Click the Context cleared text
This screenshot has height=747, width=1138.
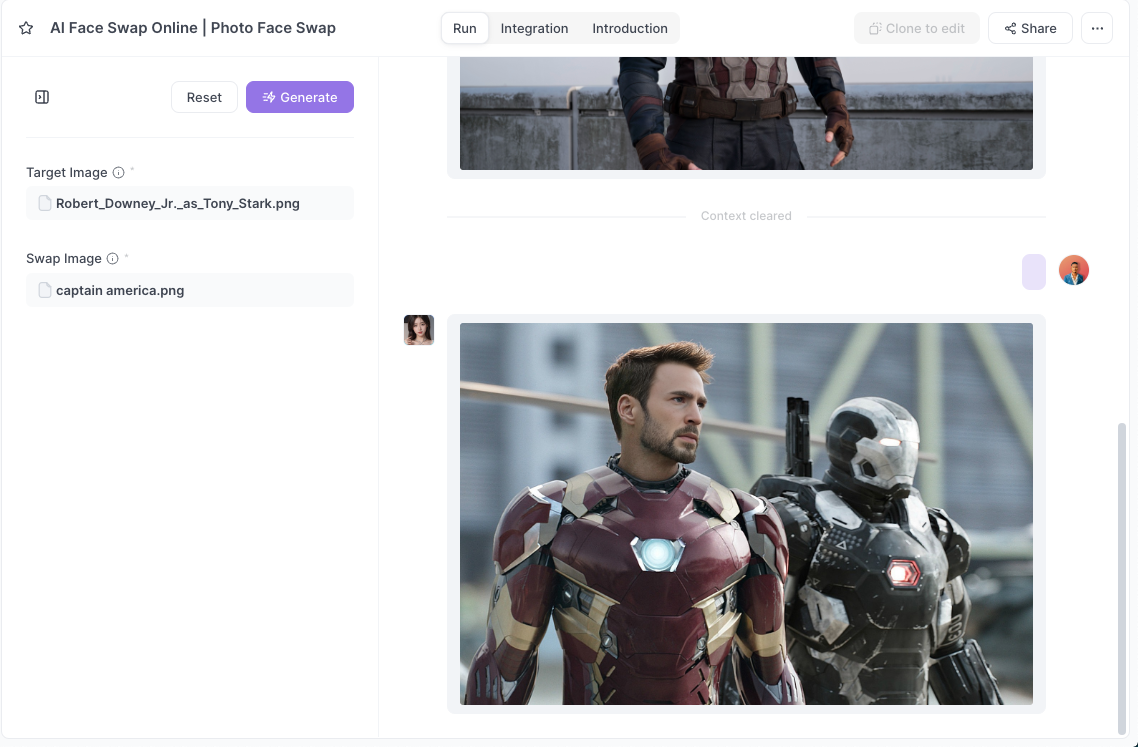point(746,216)
